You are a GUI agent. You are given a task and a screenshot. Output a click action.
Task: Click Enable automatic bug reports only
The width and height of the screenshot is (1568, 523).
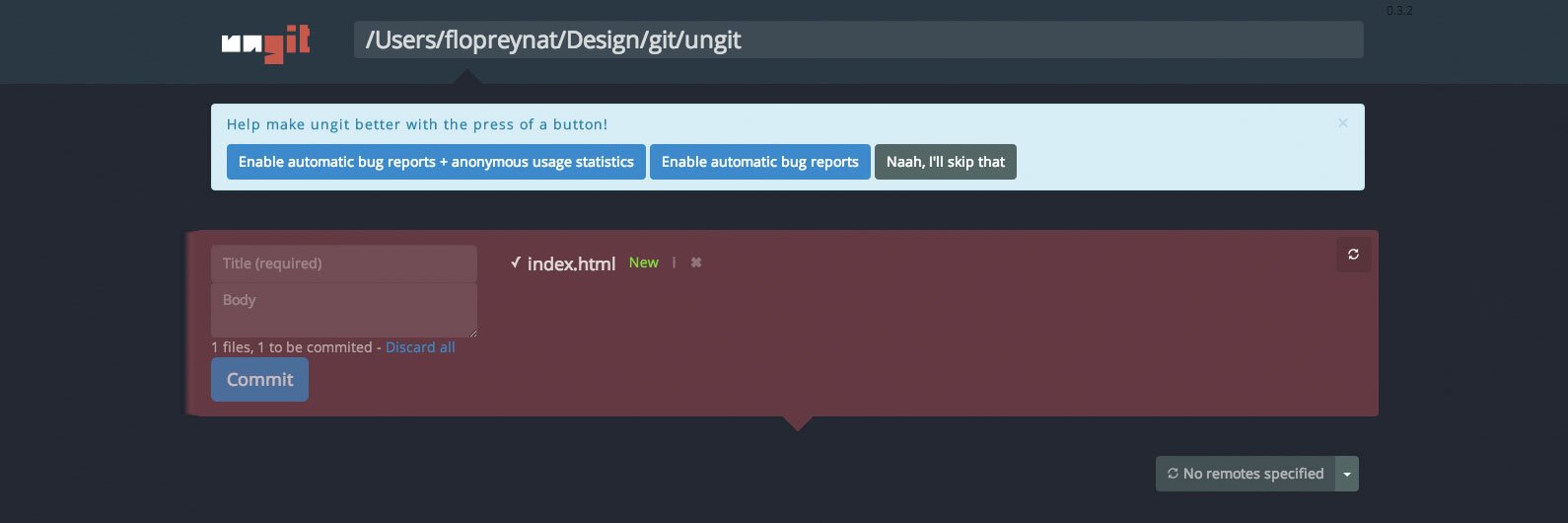pos(759,162)
